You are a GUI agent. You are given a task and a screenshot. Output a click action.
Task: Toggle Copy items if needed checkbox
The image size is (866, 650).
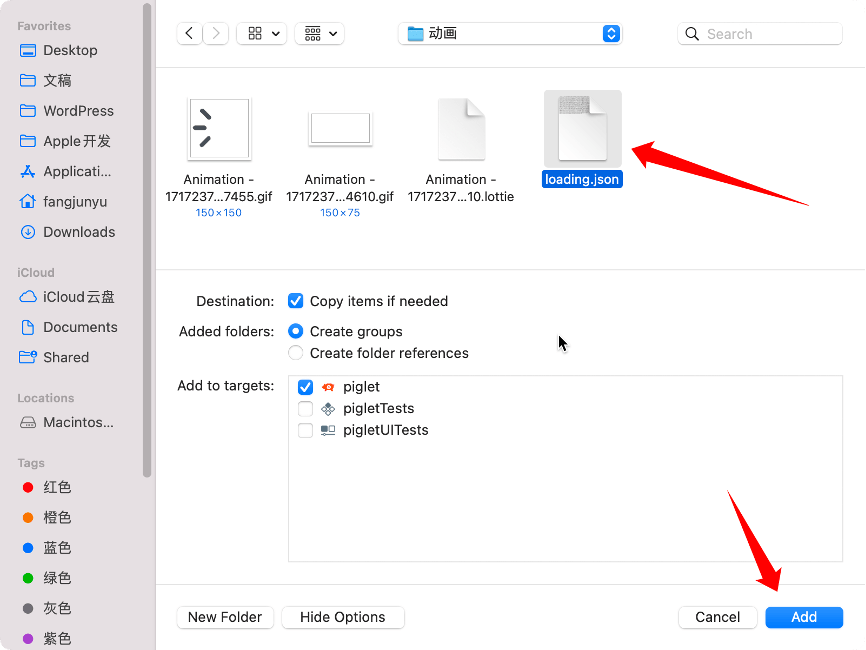[295, 301]
